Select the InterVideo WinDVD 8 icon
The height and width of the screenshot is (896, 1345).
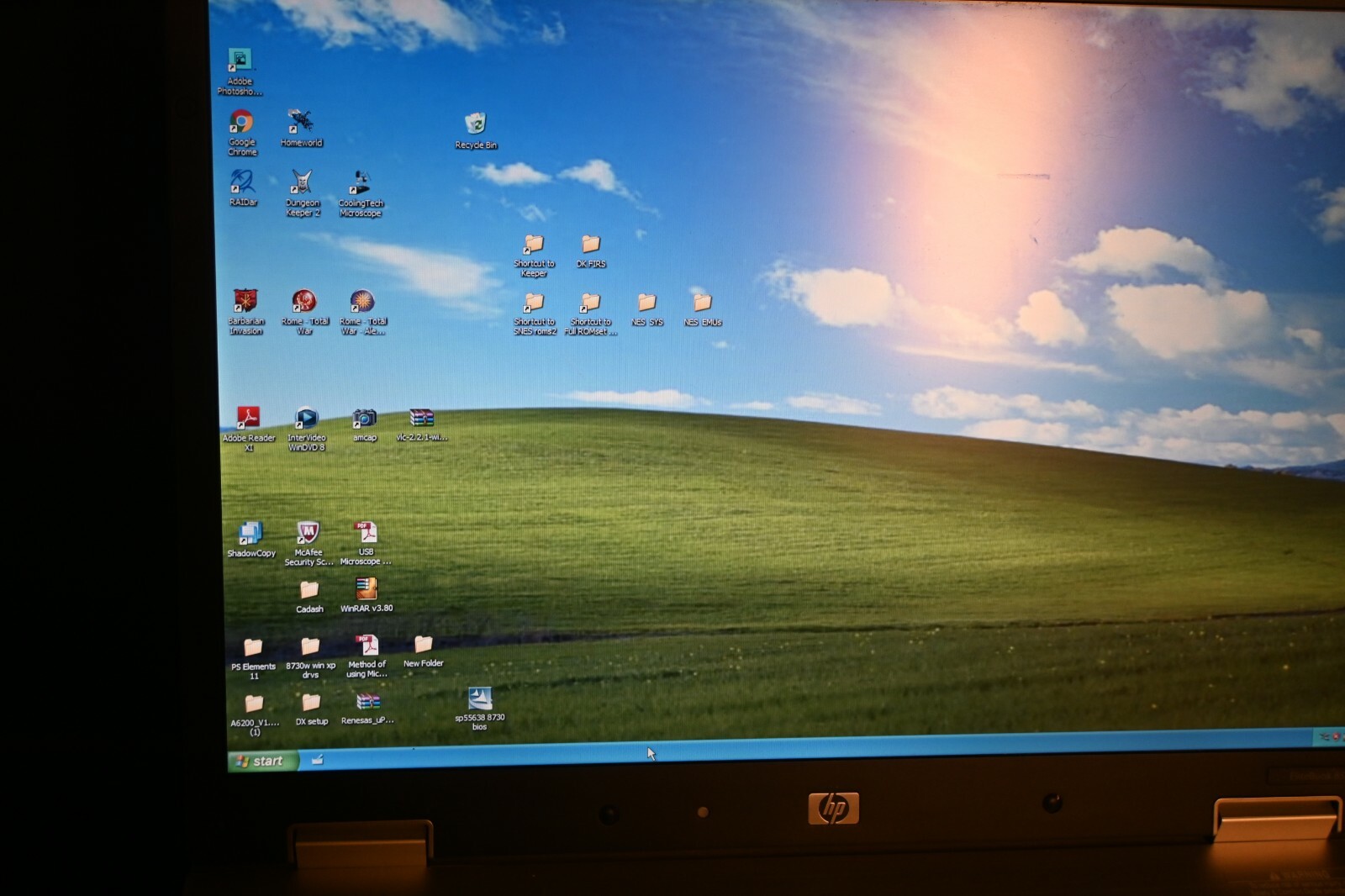(306, 429)
